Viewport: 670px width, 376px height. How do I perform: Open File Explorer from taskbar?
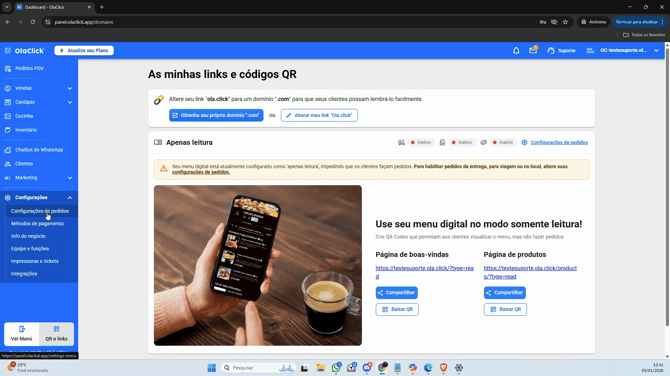pyautogui.click(x=320, y=368)
